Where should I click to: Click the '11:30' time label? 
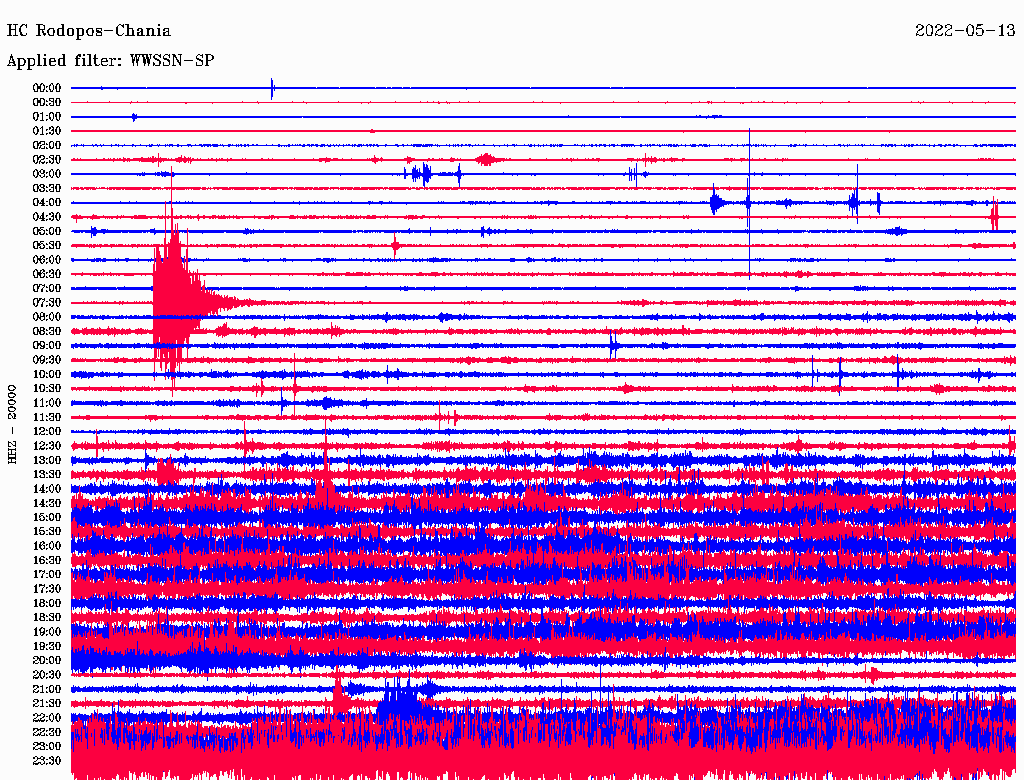coord(47,417)
